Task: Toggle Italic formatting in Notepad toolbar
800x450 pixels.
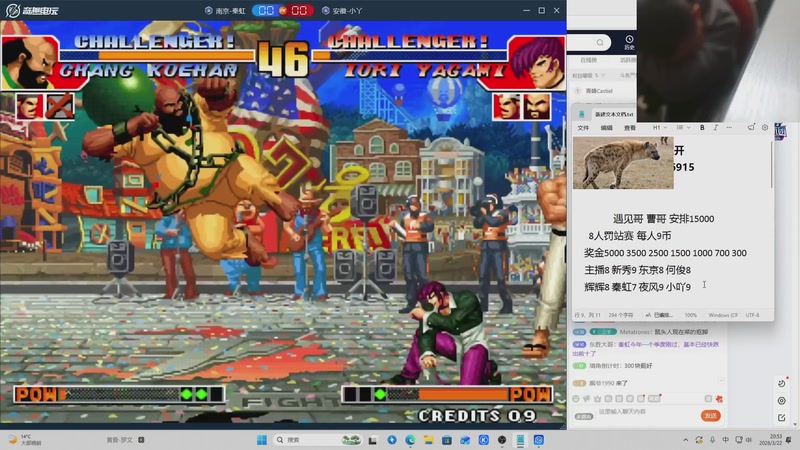Action: (x=715, y=128)
